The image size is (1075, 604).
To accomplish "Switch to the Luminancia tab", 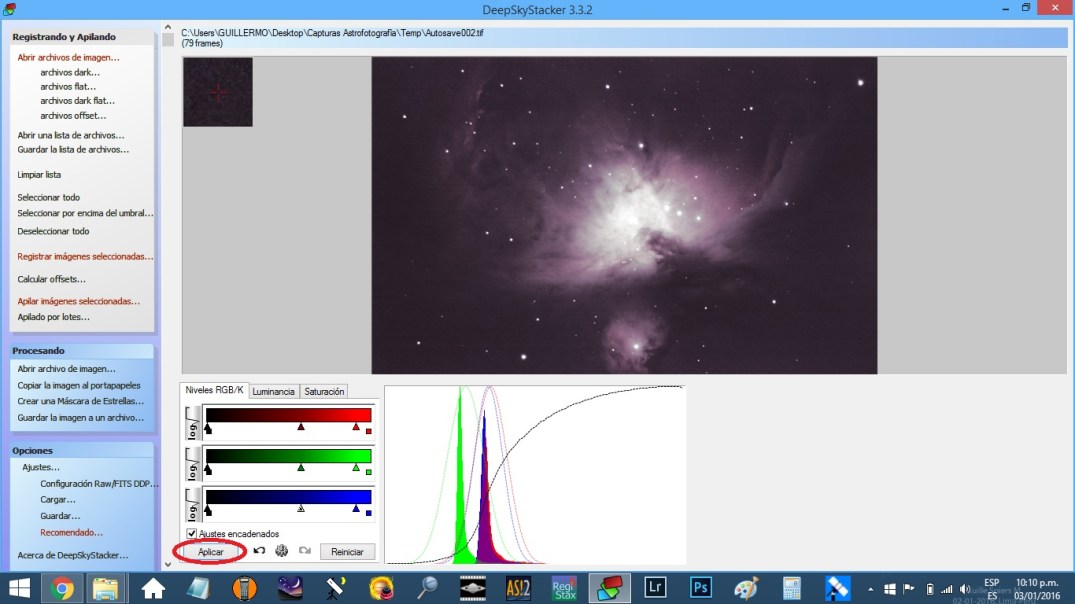I will pos(274,391).
